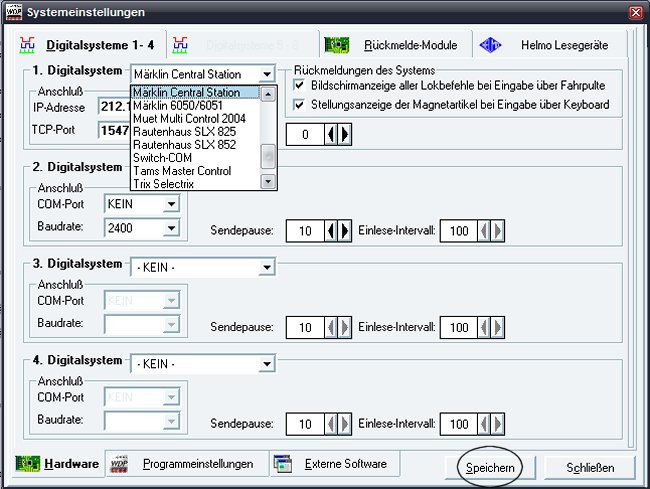The height and width of the screenshot is (489, 650).
Task: Click dropdown list scroll up arrow
Action: tap(268, 94)
